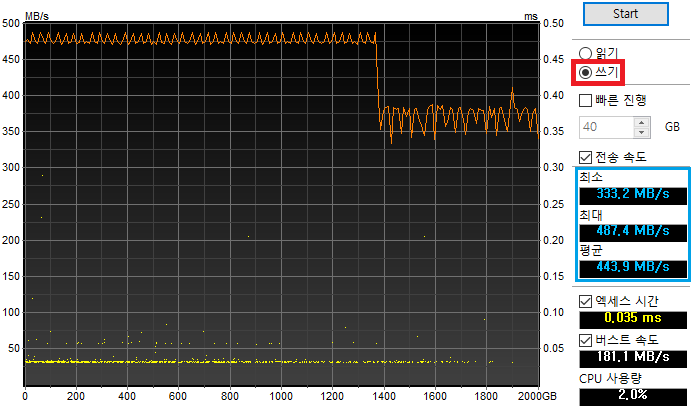Click the GB unit label beside size field
694x414 pixels.
(x=672, y=127)
